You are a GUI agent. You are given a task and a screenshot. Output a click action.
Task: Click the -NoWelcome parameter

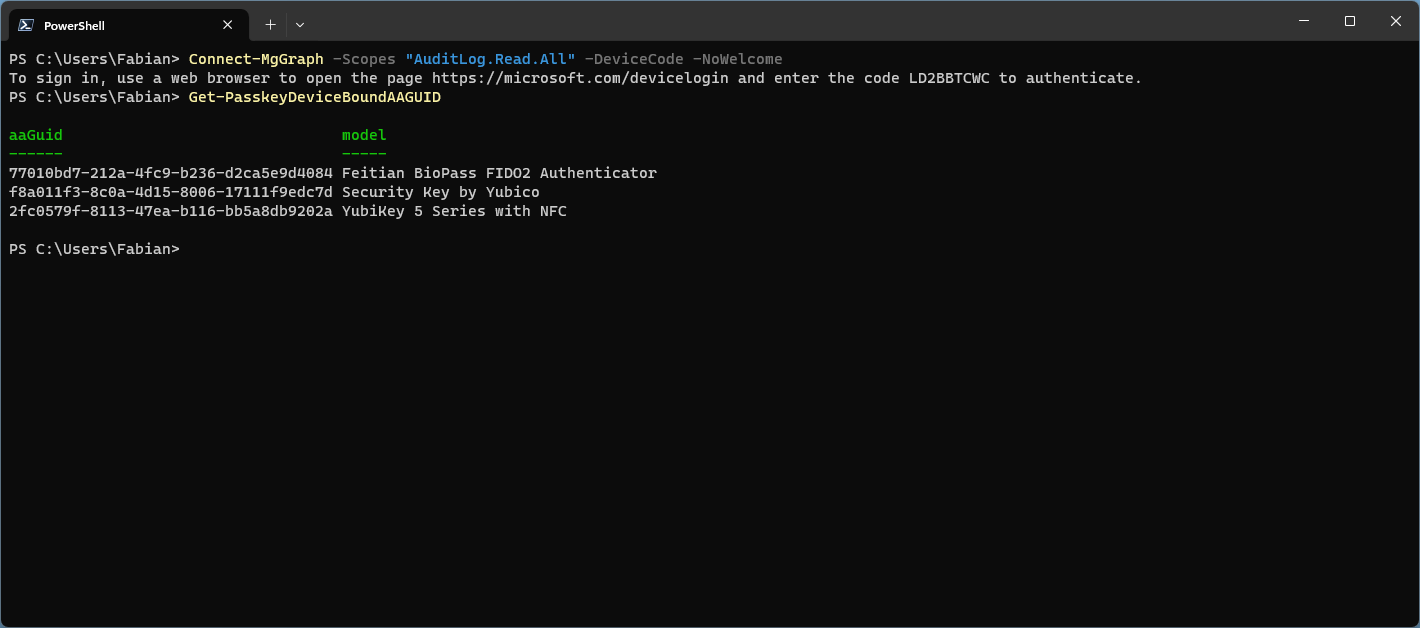tap(737, 59)
